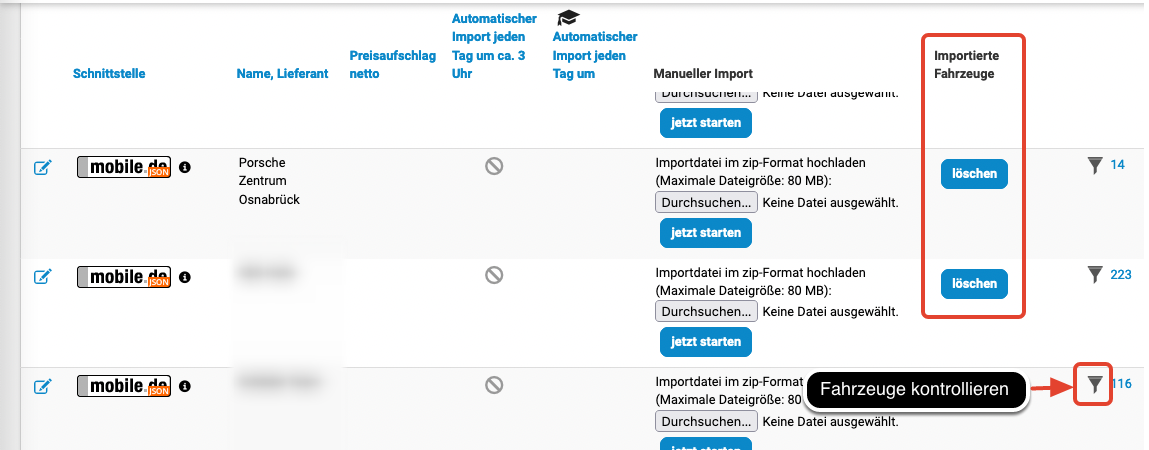The height and width of the screenshot is (450, 1149).
Task: Open the 223 imported vehicles count link
Action: [x=1121, y=274]
